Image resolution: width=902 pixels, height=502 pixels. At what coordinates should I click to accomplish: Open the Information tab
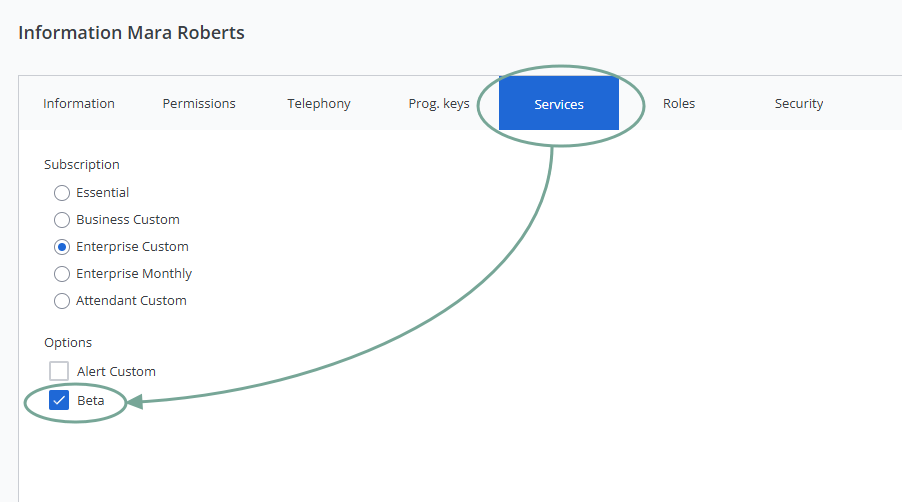pos(79,104)
